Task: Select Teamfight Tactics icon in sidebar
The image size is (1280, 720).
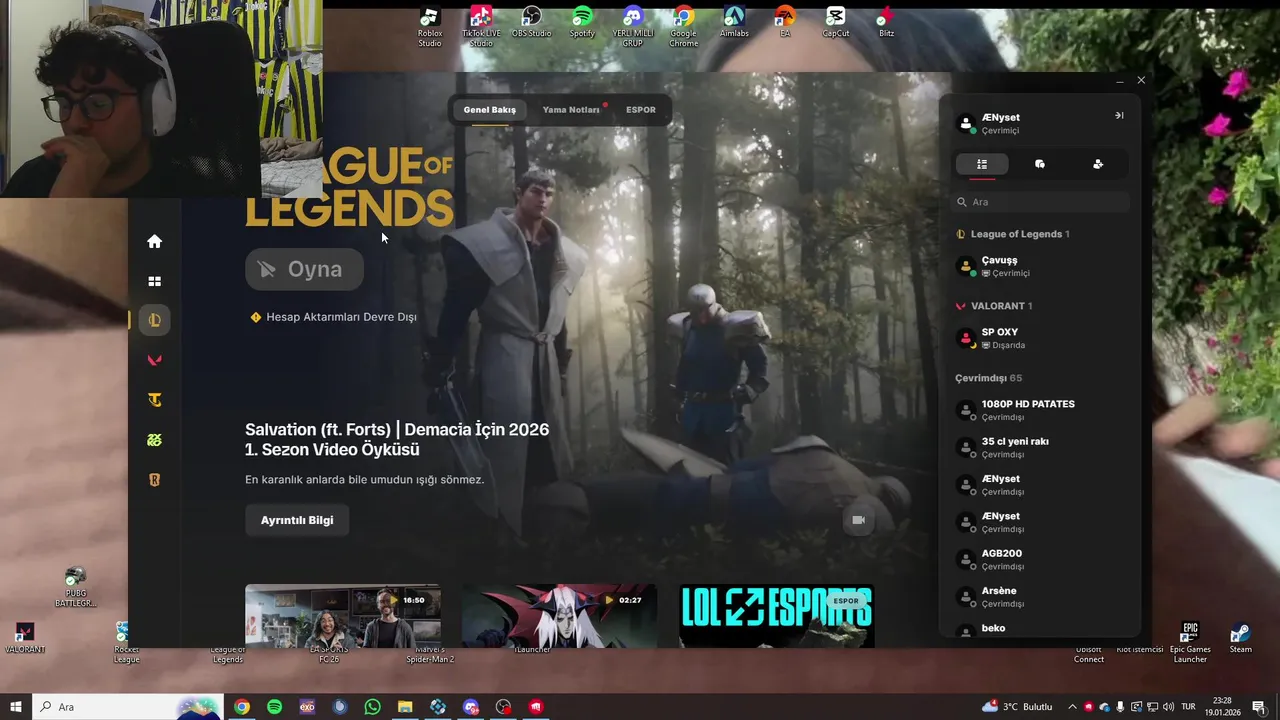Action: [154, 400]
